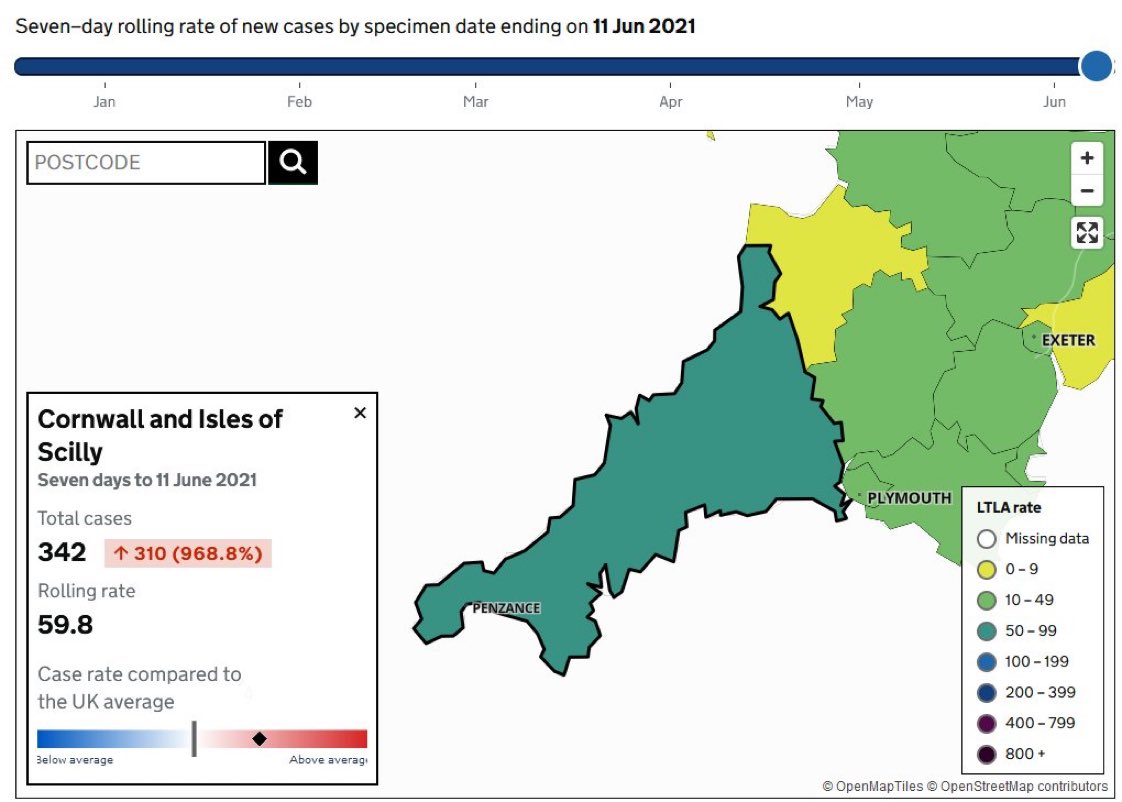Image resolution: width=1122 pixels, height=802 pixels.
Task: Click the Seven days to 11 June 2021 subtitle
Action: pos(147,479)
